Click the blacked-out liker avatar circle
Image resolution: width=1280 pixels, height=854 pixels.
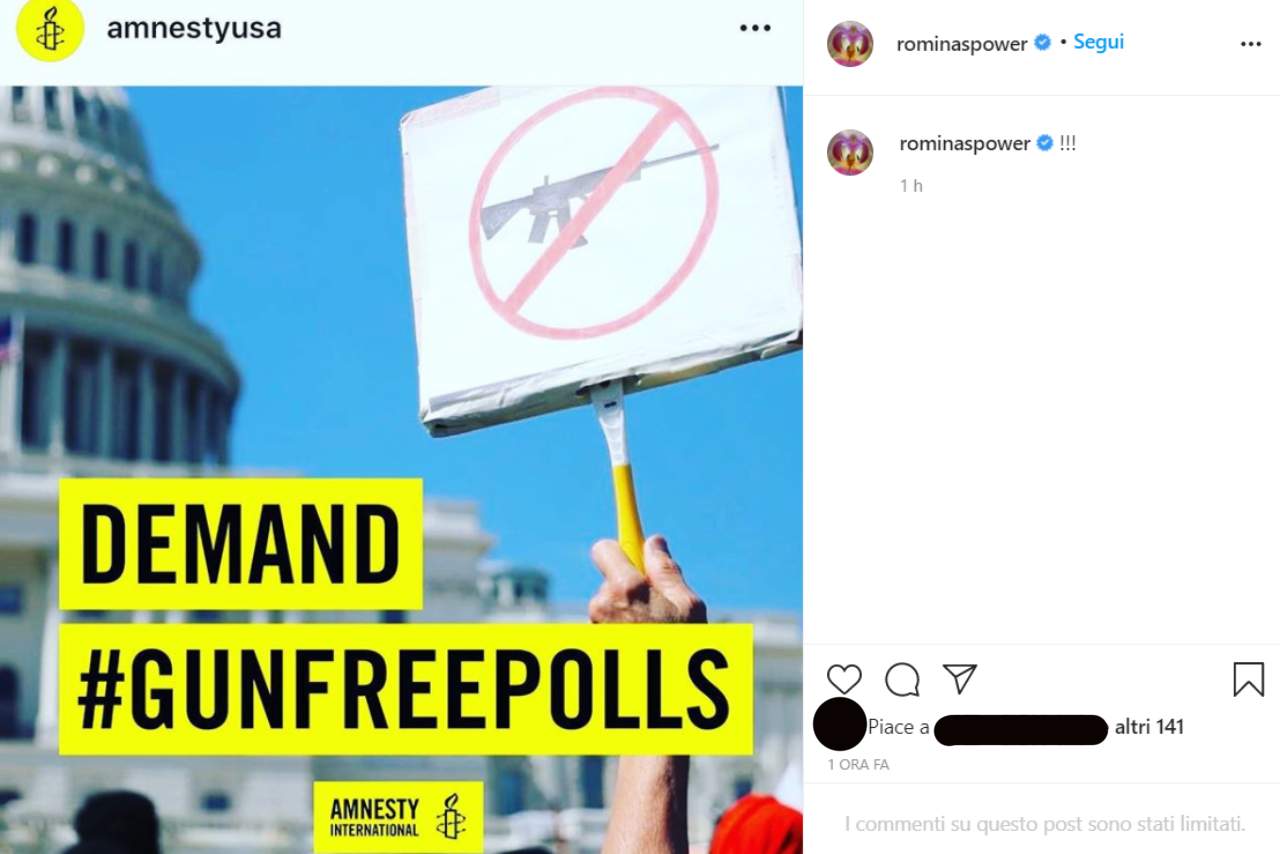839,724
